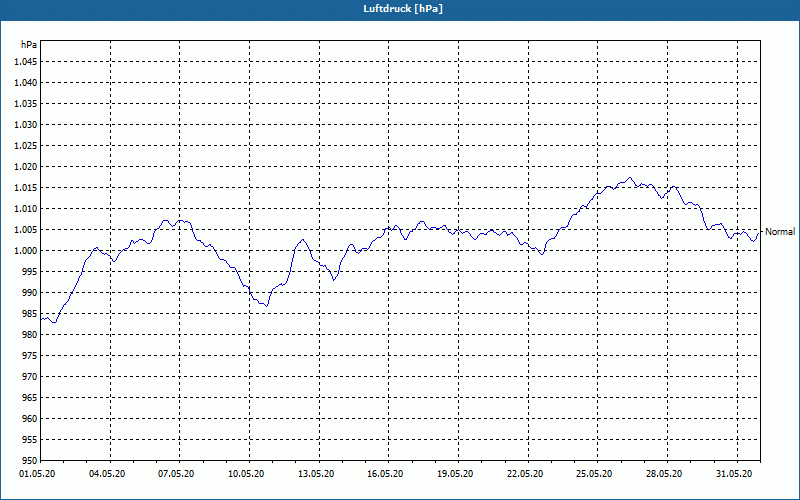Click the 1.015 y-axis label
Screen dimensions: 800x500
point(26,188)
